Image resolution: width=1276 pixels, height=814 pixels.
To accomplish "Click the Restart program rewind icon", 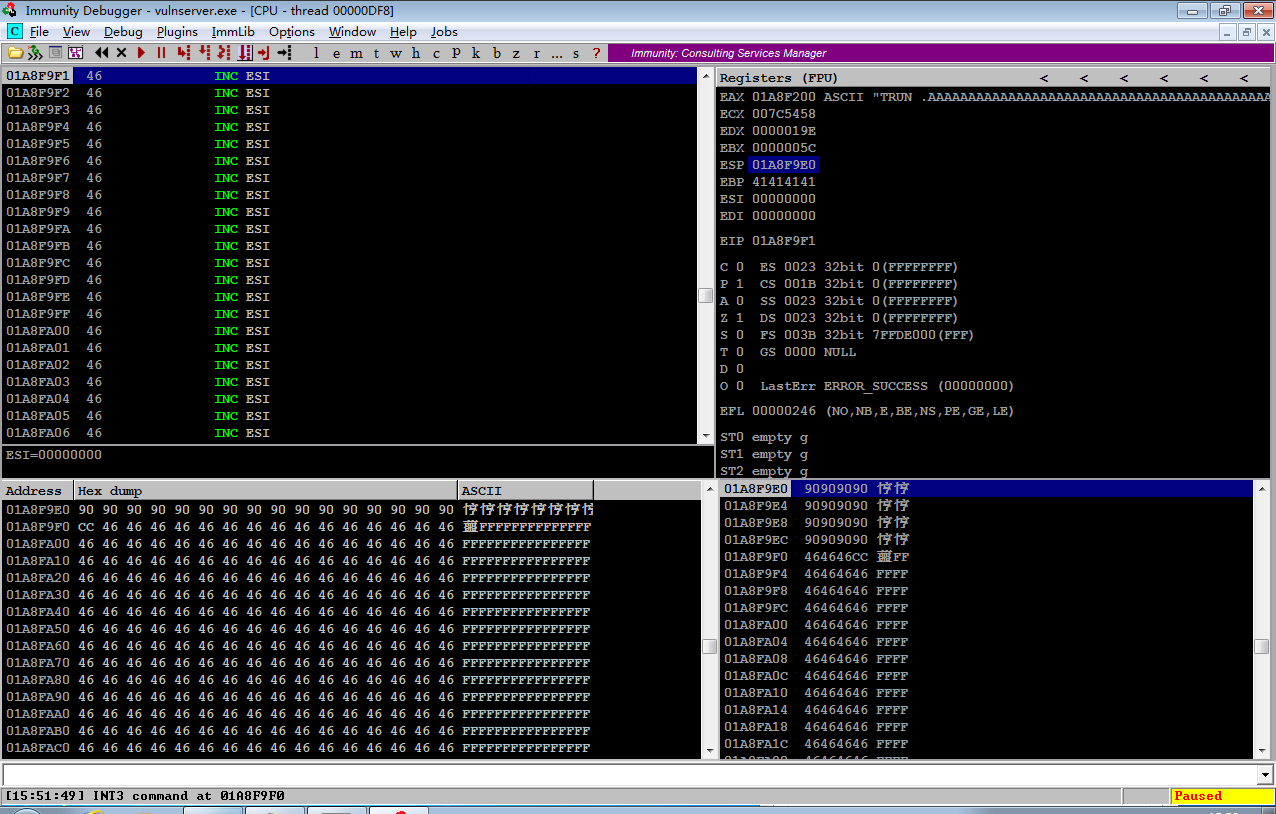I will point(102,53).
